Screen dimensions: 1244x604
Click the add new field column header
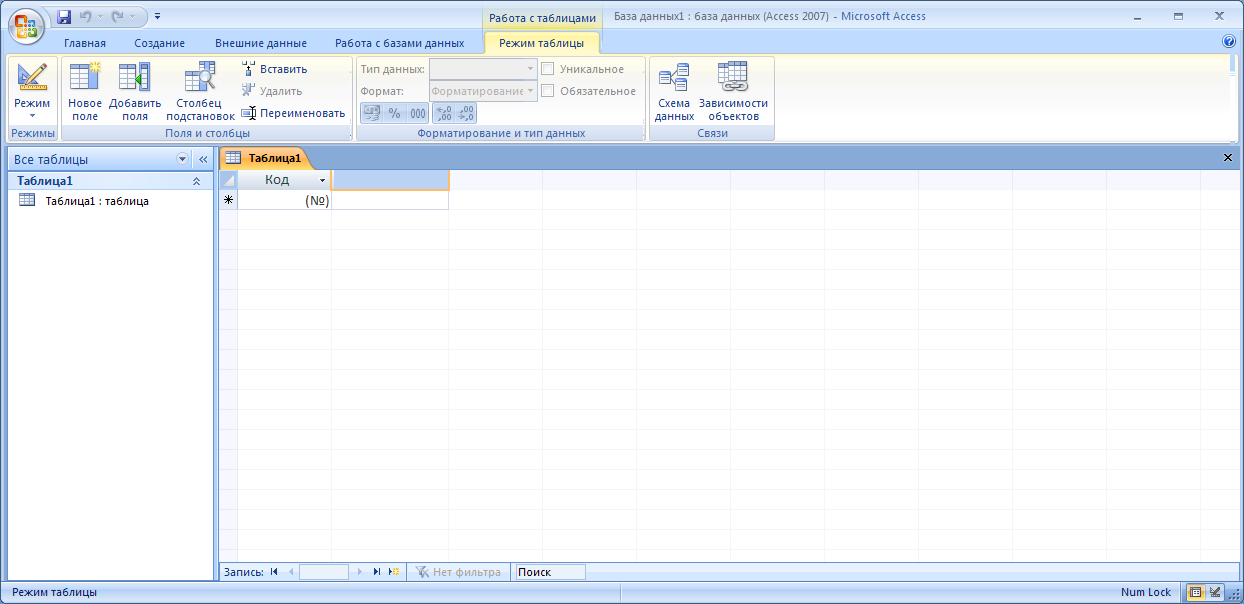390,180
